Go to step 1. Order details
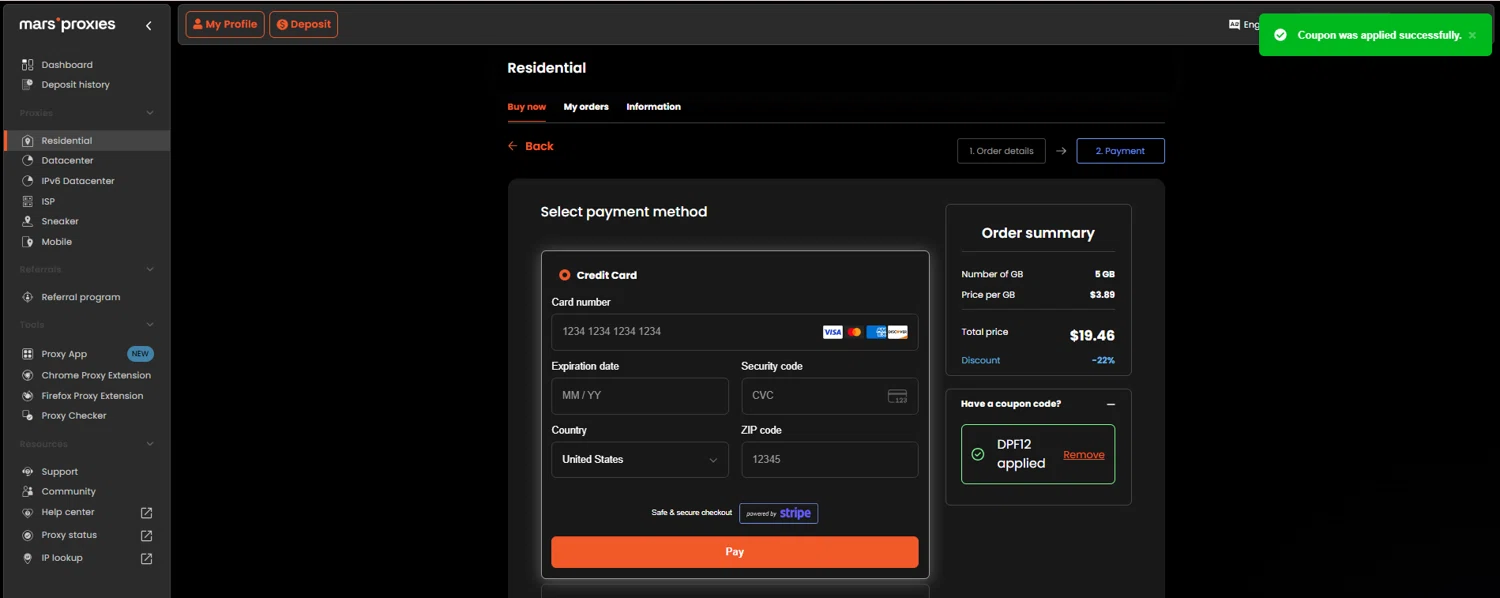 pos(1001,151)
